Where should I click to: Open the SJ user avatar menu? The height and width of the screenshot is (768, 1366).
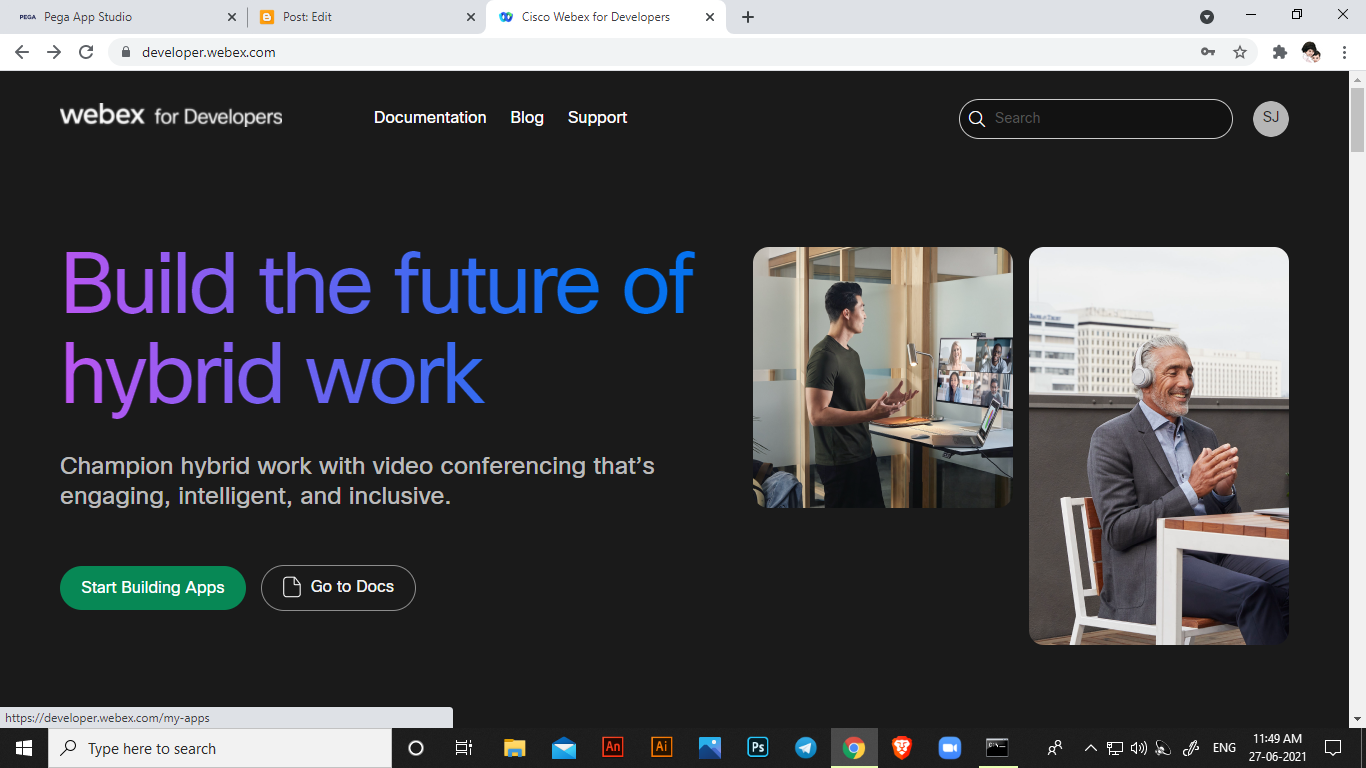[x=1271, y=118]
